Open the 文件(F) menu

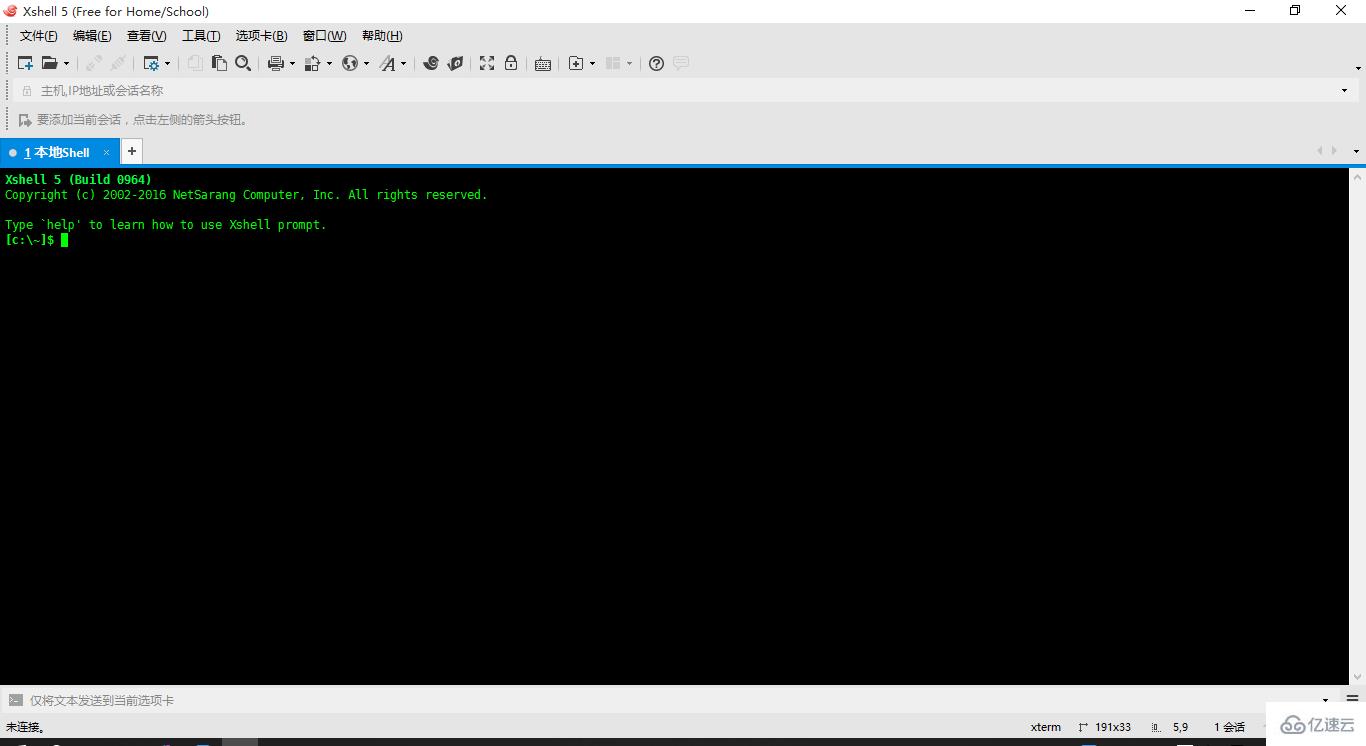[38, 36]
